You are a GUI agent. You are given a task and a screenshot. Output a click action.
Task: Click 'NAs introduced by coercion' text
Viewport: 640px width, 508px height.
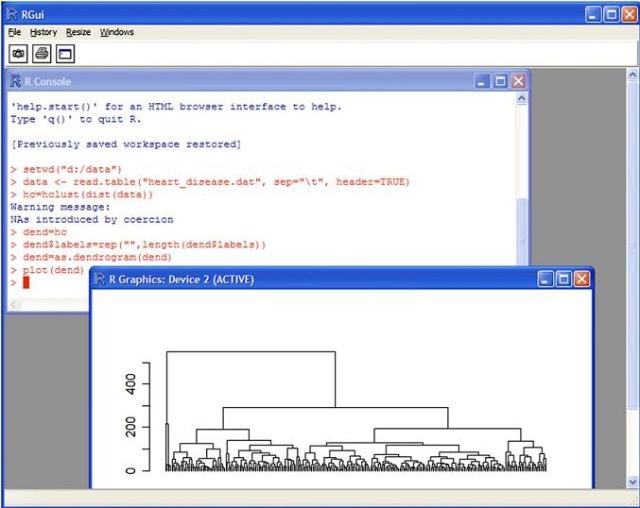[x=92, y=220]
